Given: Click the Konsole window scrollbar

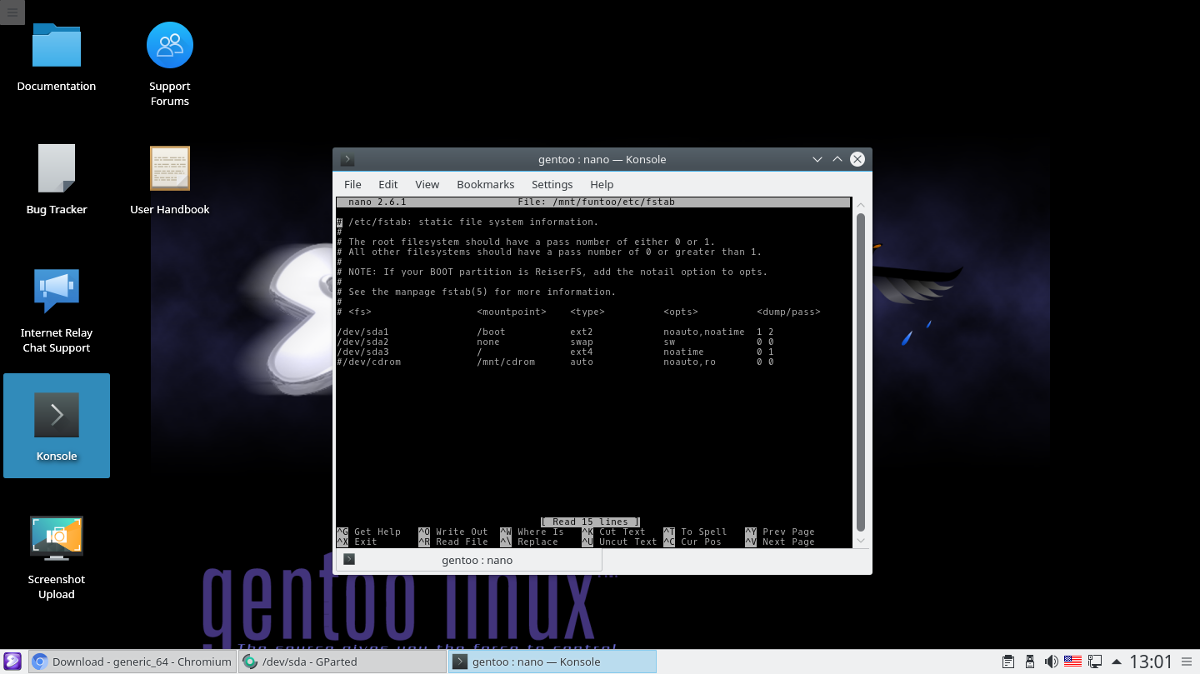Looking at the screenshot, I should click(x=860, y=370).
